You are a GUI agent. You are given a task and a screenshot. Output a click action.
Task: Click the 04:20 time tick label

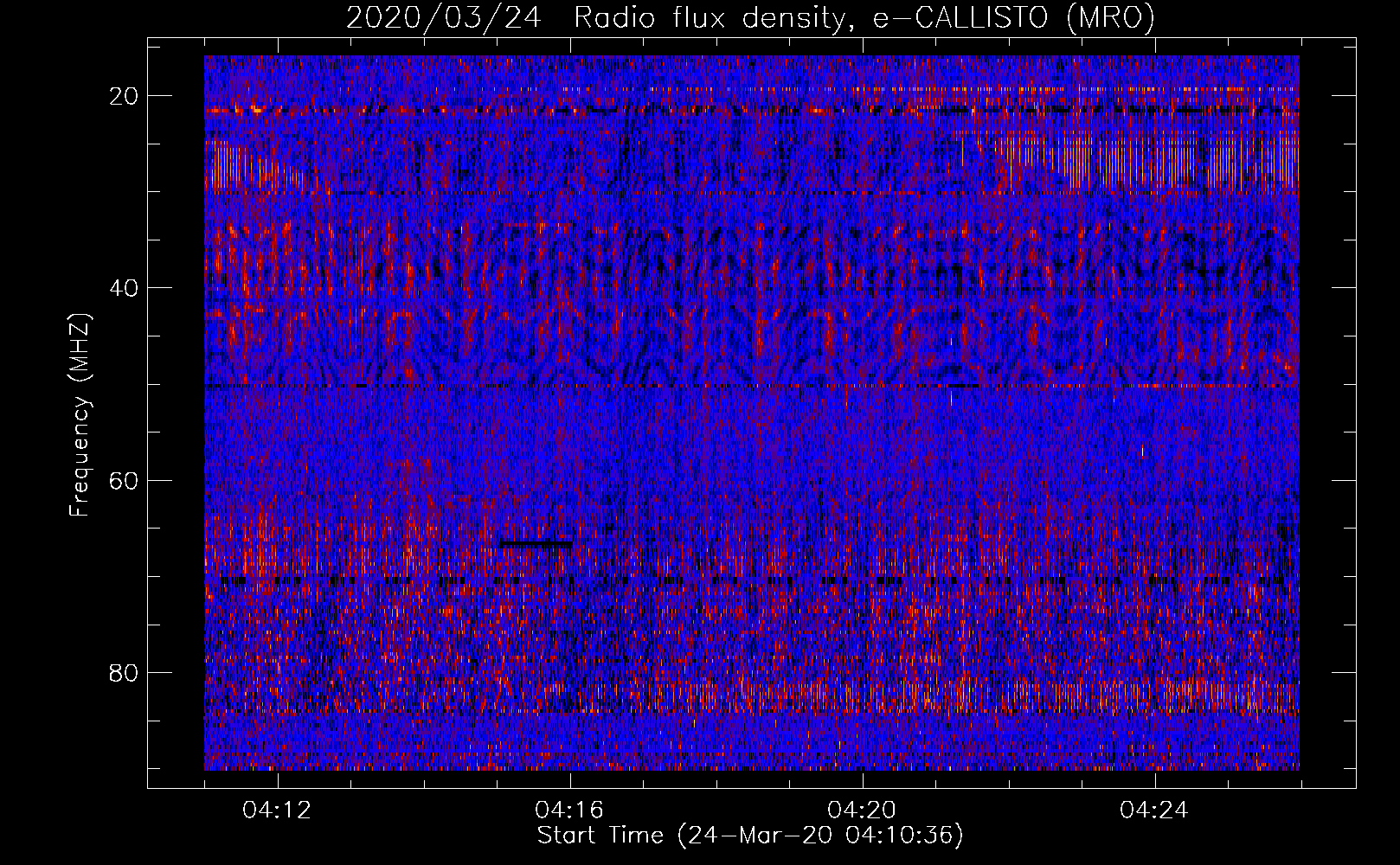coord(862,811)
